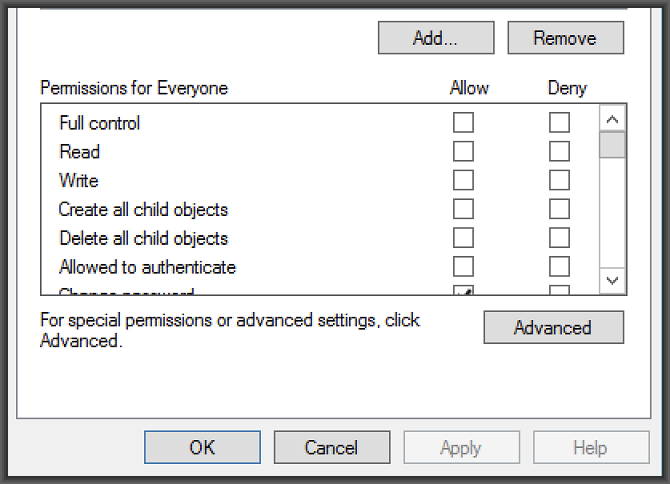
Task: Click the permissions list scroll down arrow
Action: 612,281
